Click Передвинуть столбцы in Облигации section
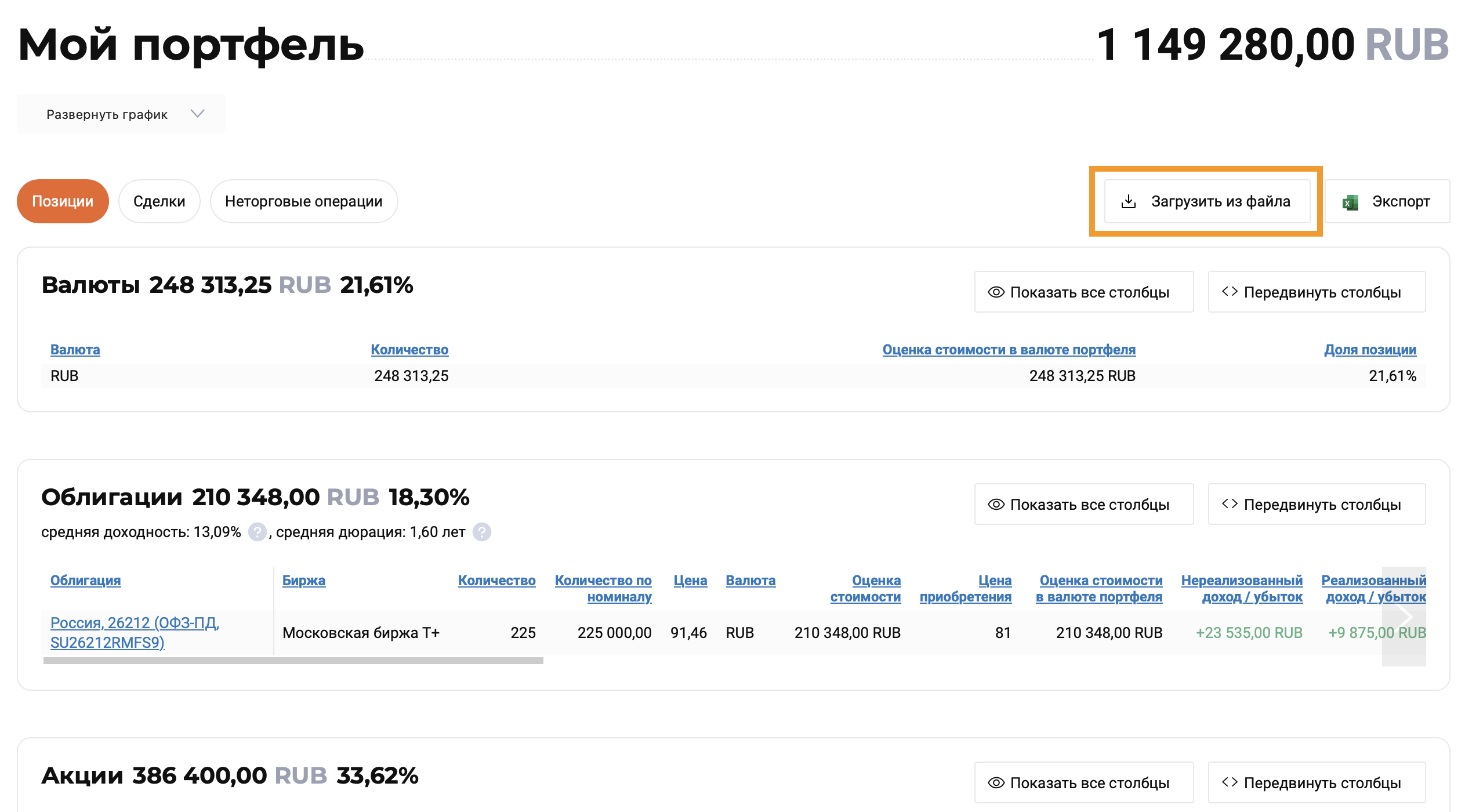Screen dimensions: 1465x812 pos(1317,504)
